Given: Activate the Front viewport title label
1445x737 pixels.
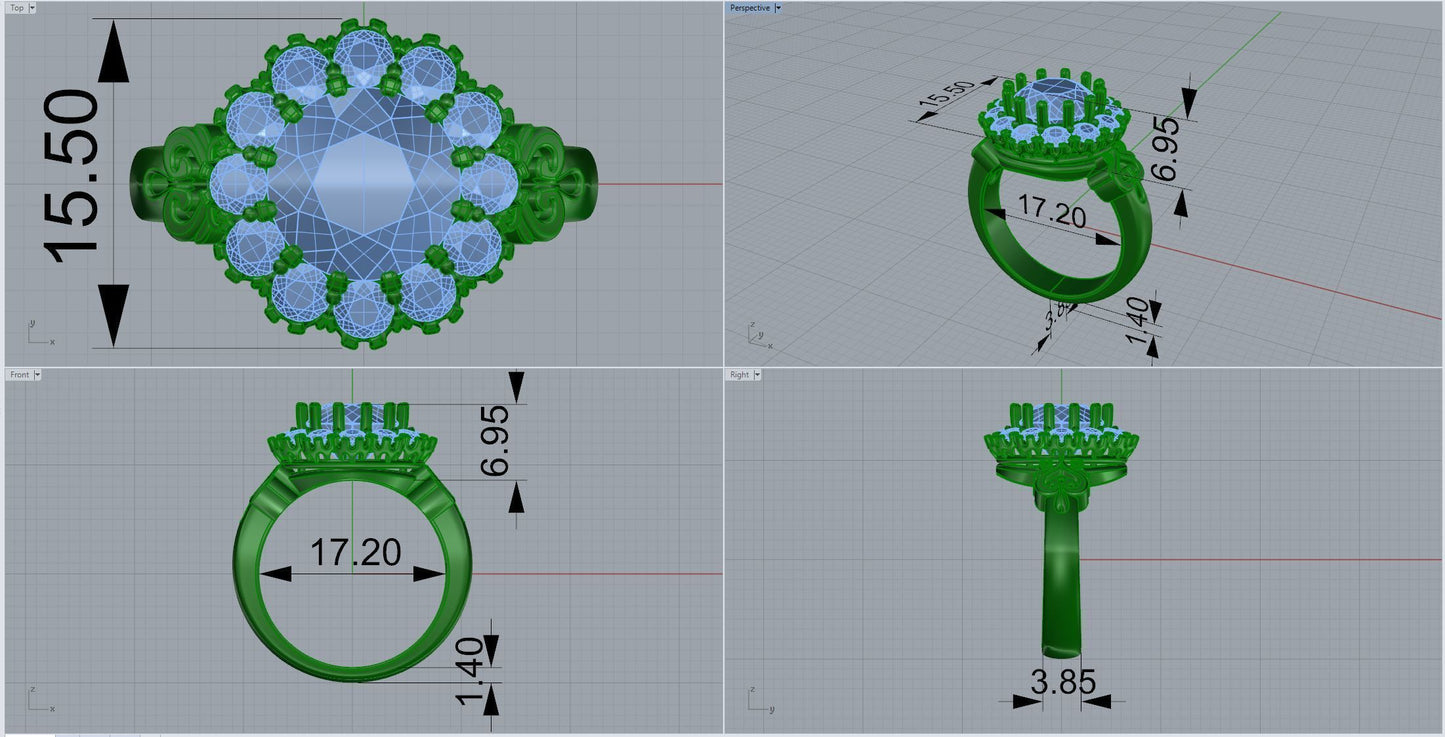Looking at the screenshot, I should (x=19, y=375).
